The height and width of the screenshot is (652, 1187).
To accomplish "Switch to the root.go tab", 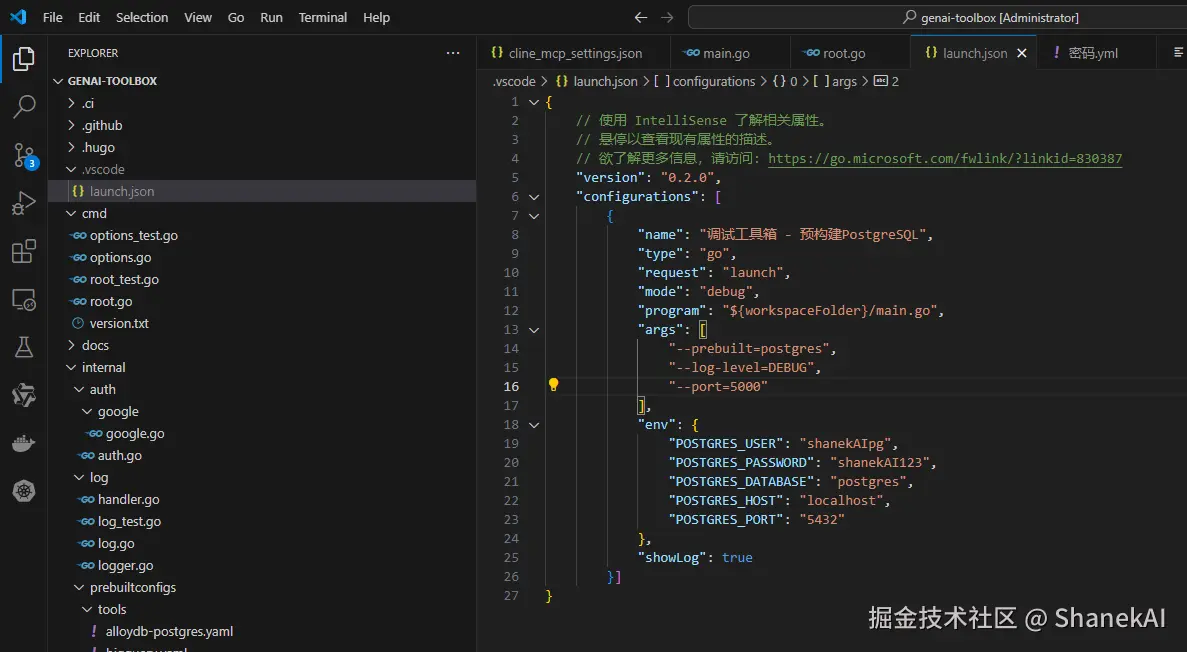I will click(x=843, y=53).
